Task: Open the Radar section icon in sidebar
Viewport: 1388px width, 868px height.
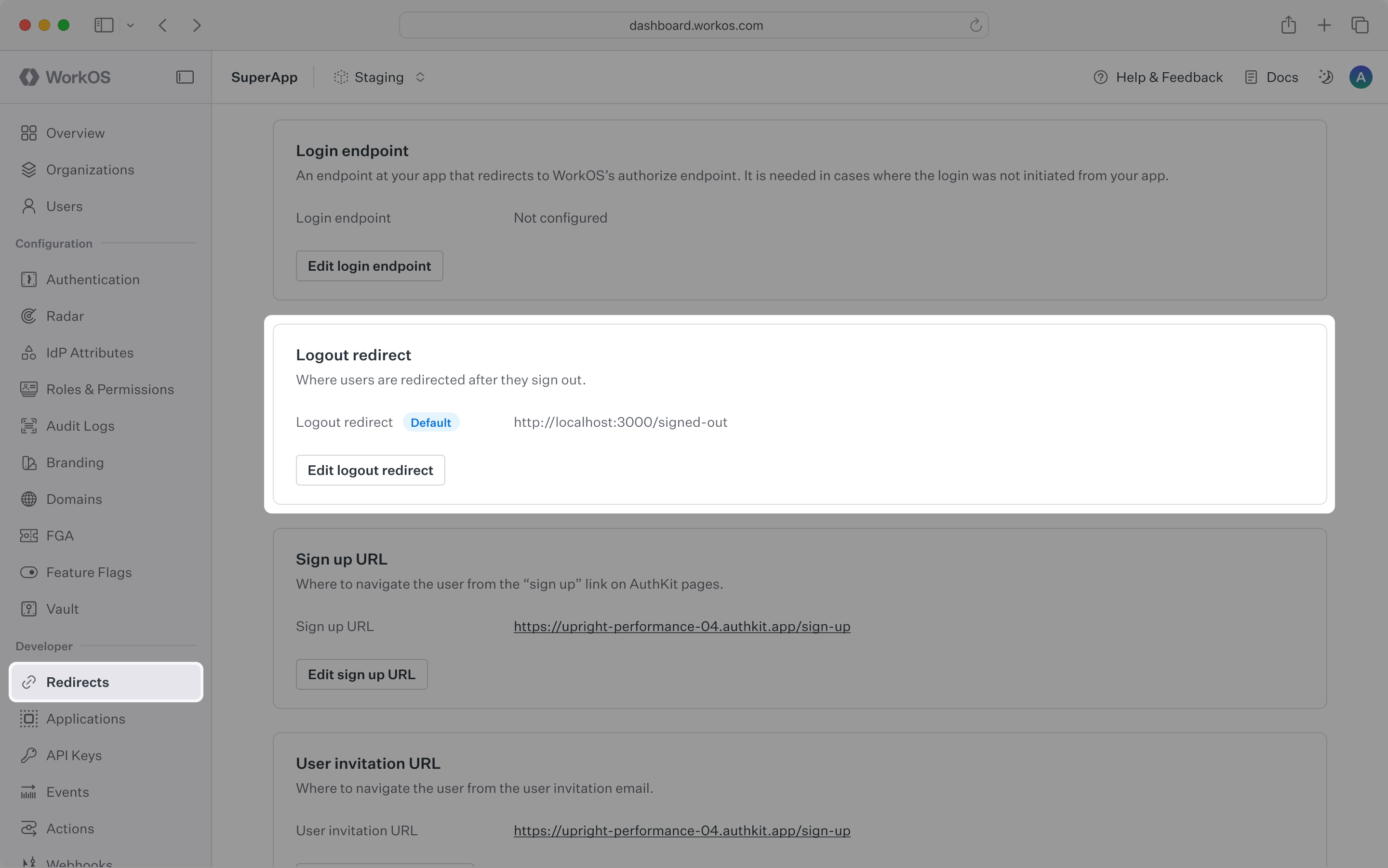Action: [29, 316]
